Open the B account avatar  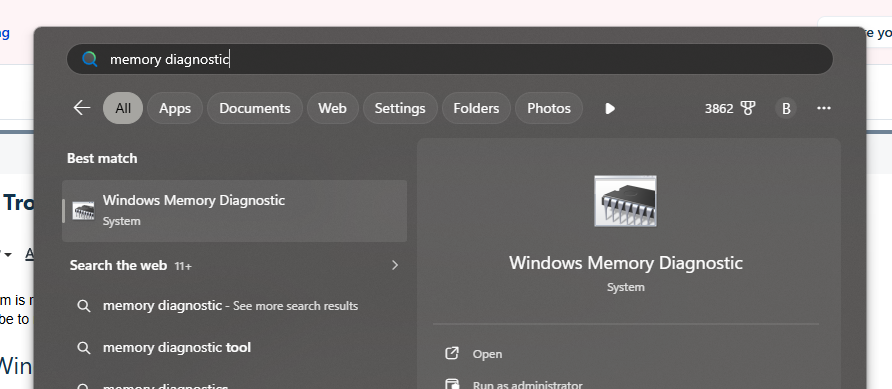click(786, 108)
